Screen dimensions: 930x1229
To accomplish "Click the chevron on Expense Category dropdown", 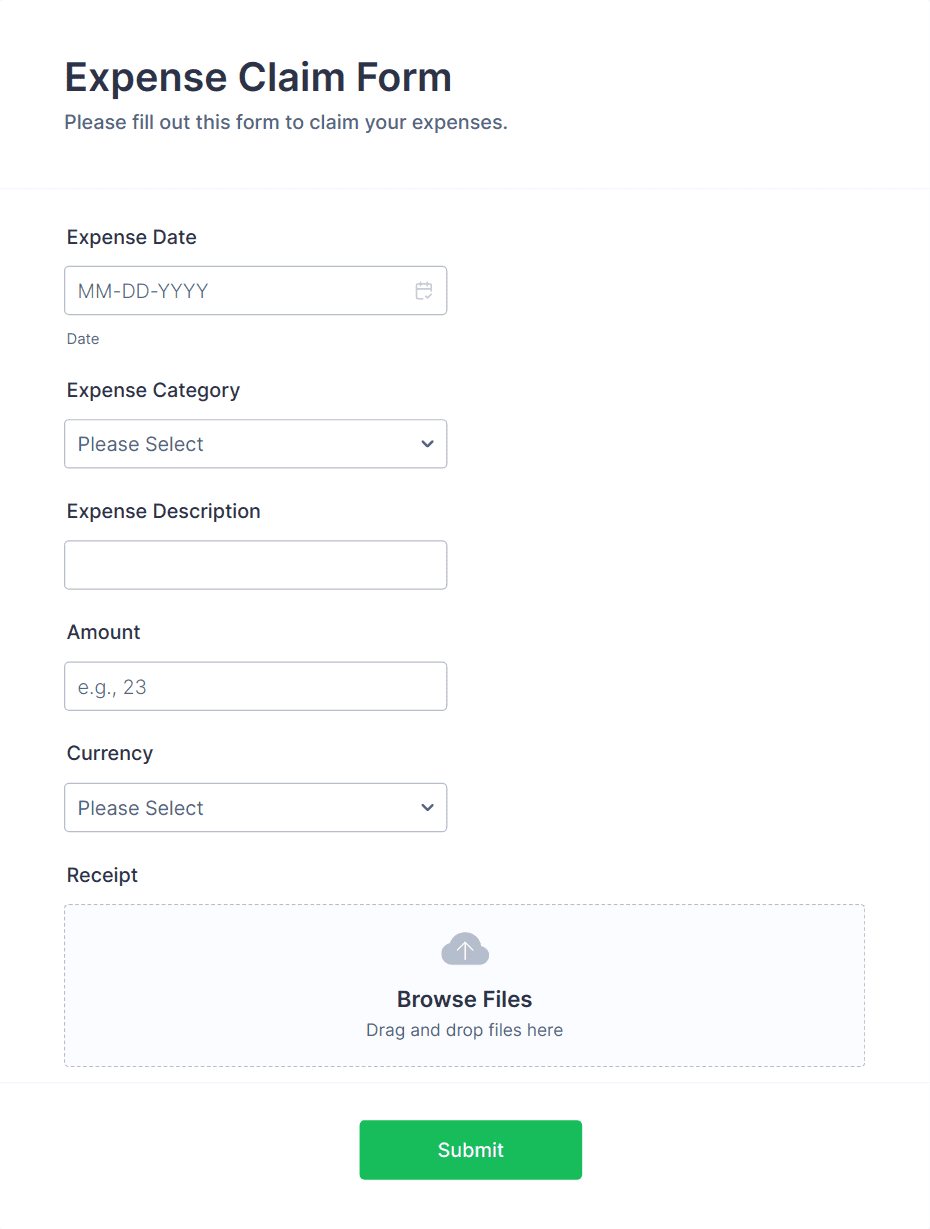I will pyautogui.click(x=427, y=443).
